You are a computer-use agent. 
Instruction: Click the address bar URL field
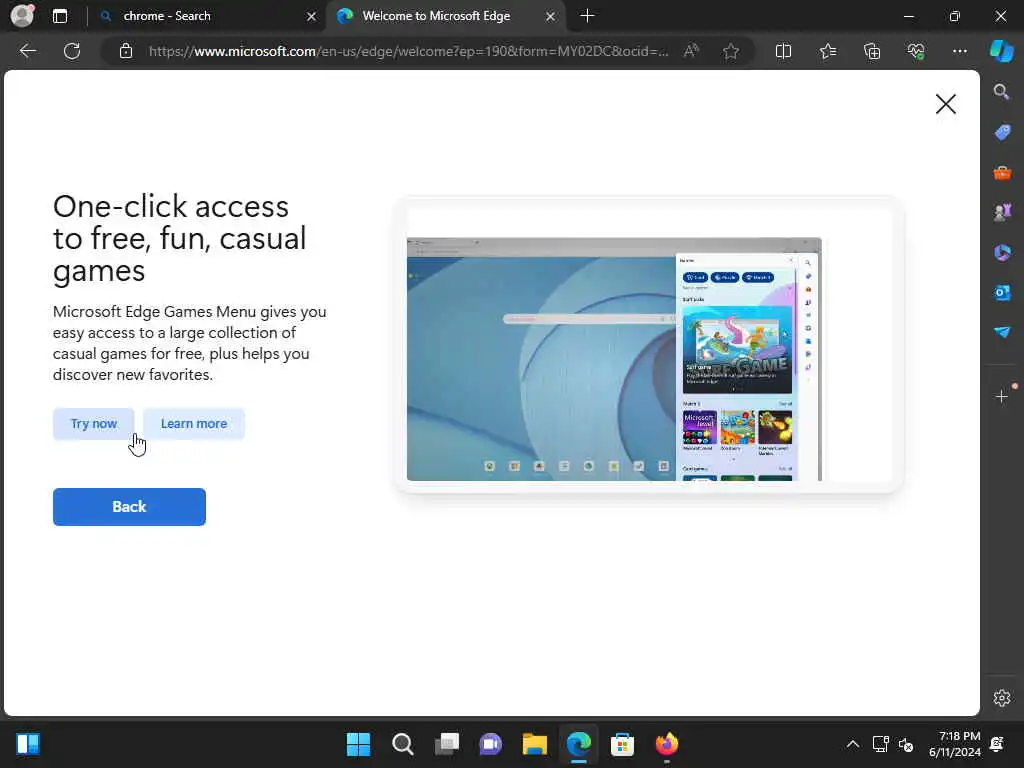[x=408, y=51]
